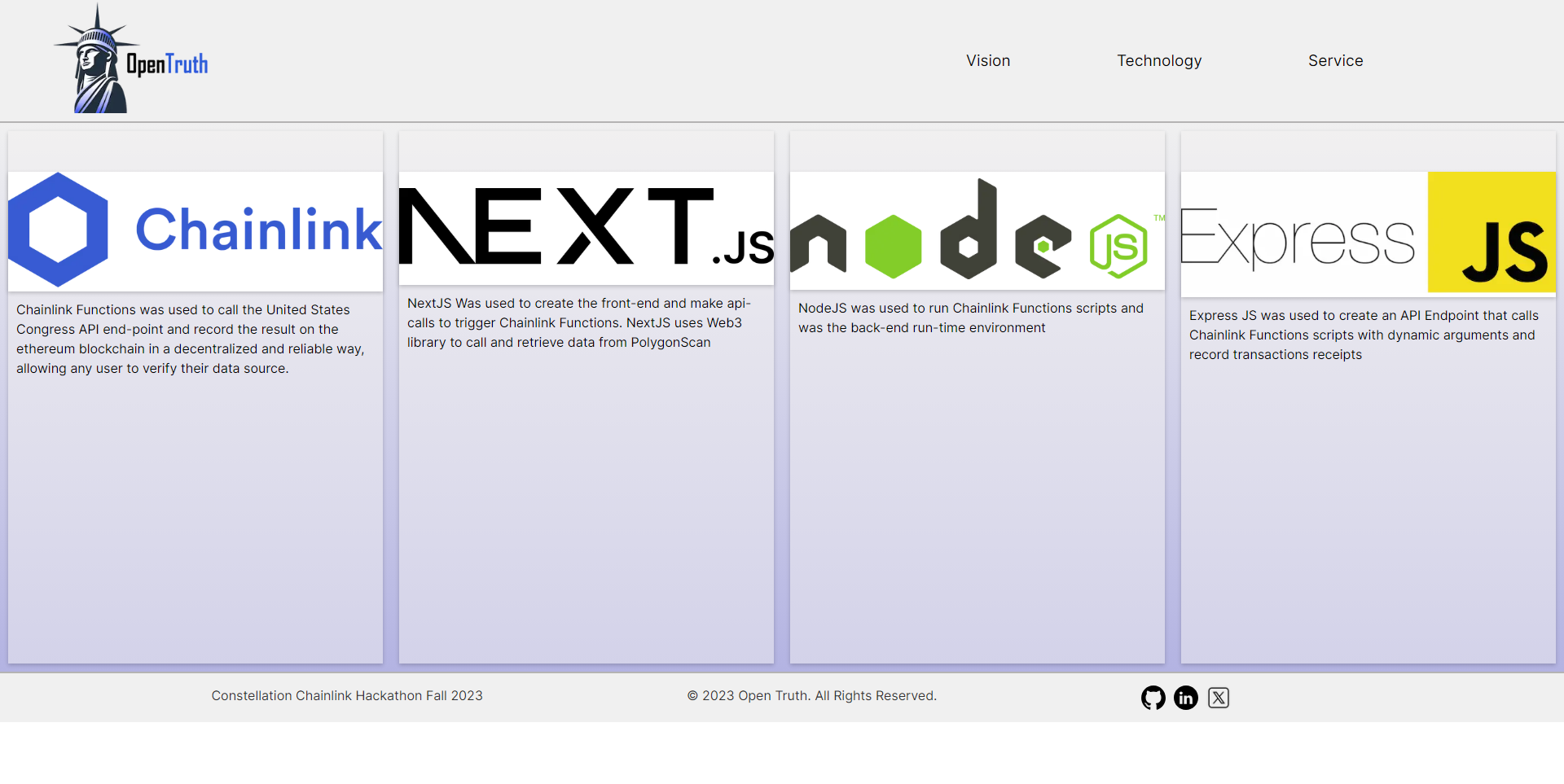This screenshot has height=784, width=1564.
Task: Click the NodeJS back-end description text
Action: pos(971,318)
